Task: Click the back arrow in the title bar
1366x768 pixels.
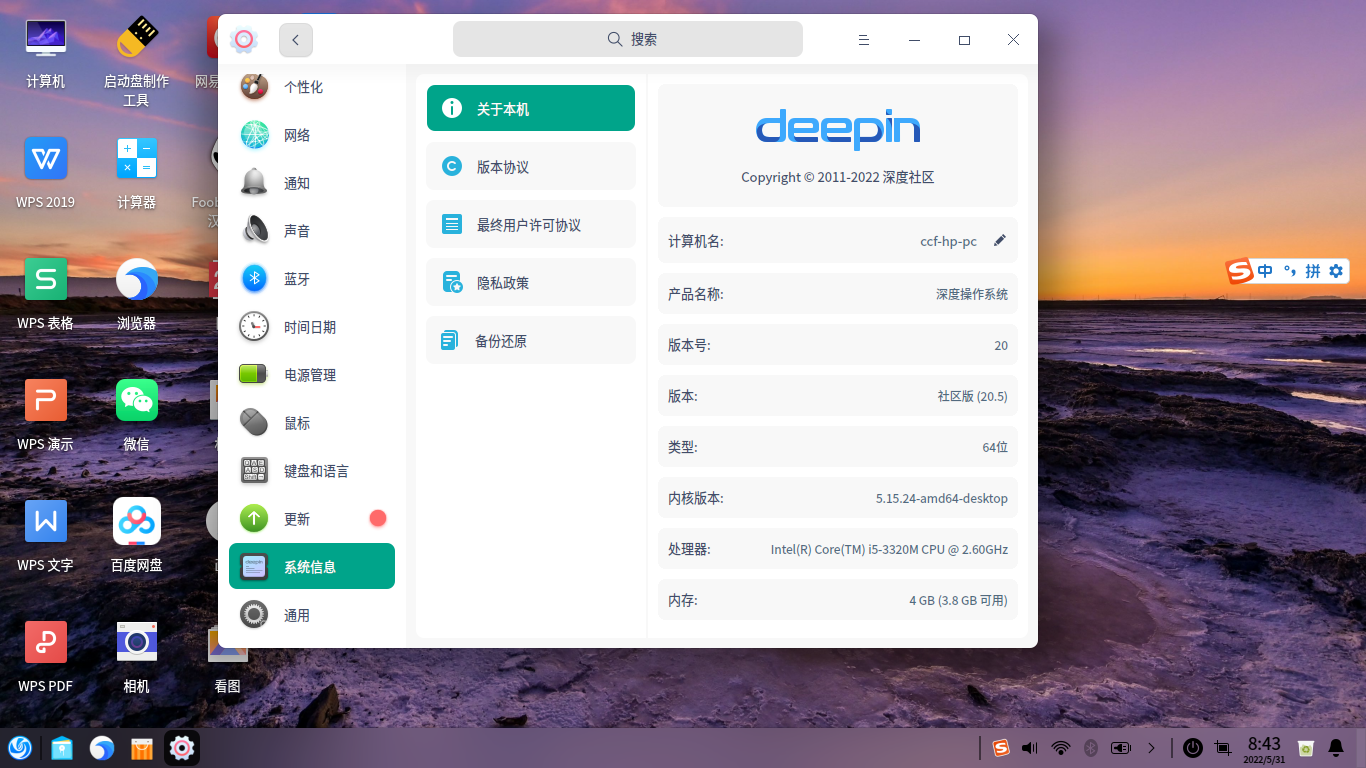Action: tap(295, 39)
